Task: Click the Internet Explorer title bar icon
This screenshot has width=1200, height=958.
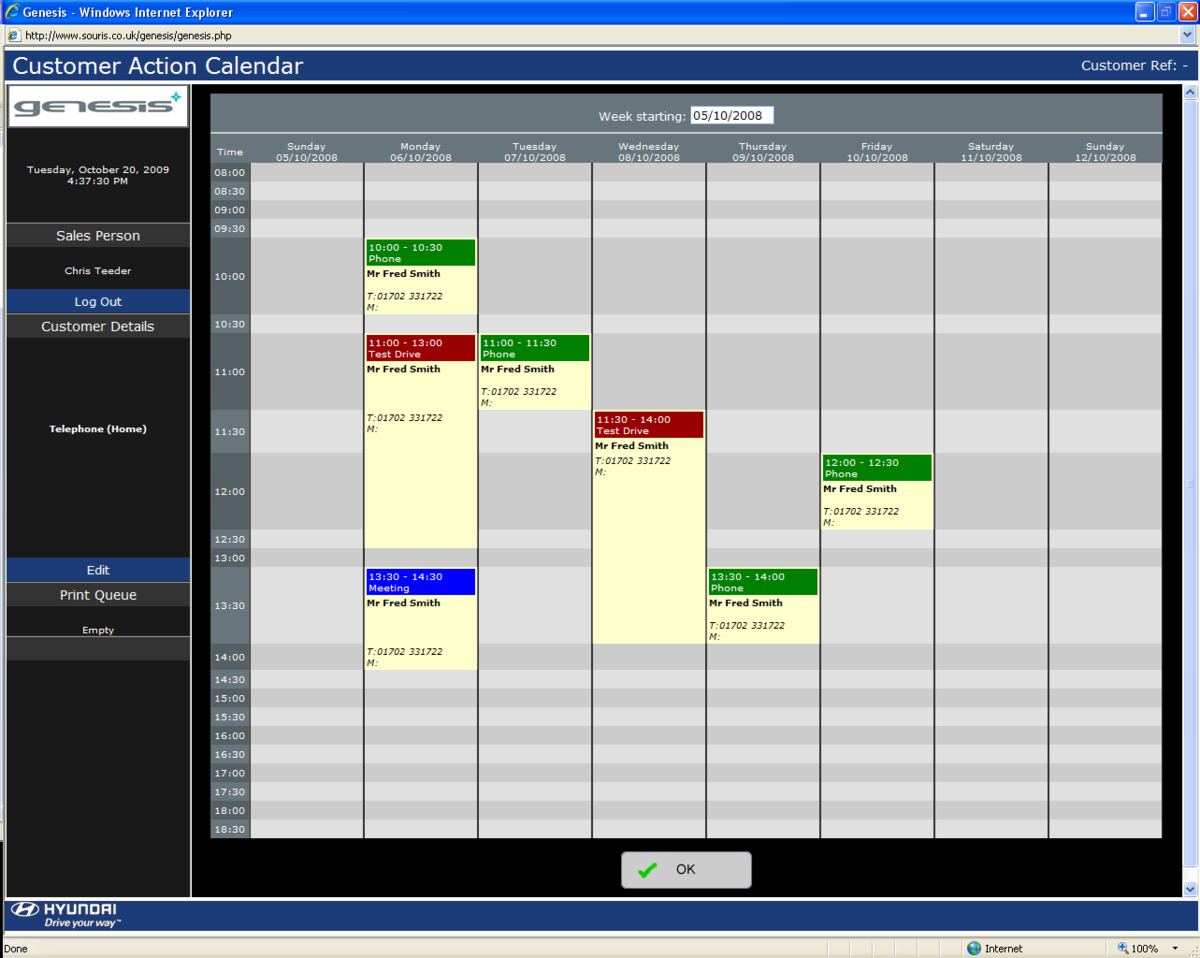Action: tap(12, 12)
